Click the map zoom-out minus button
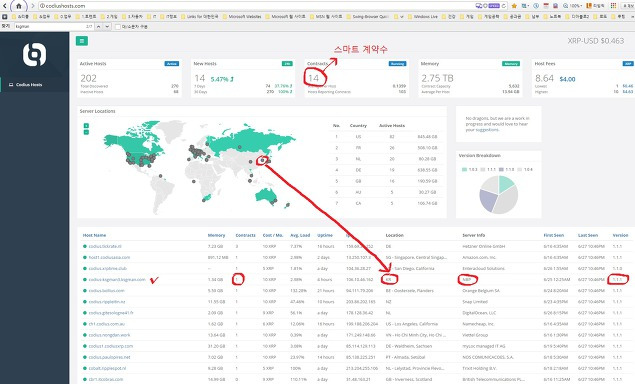 pyautogui.click(x=86, y=132)
